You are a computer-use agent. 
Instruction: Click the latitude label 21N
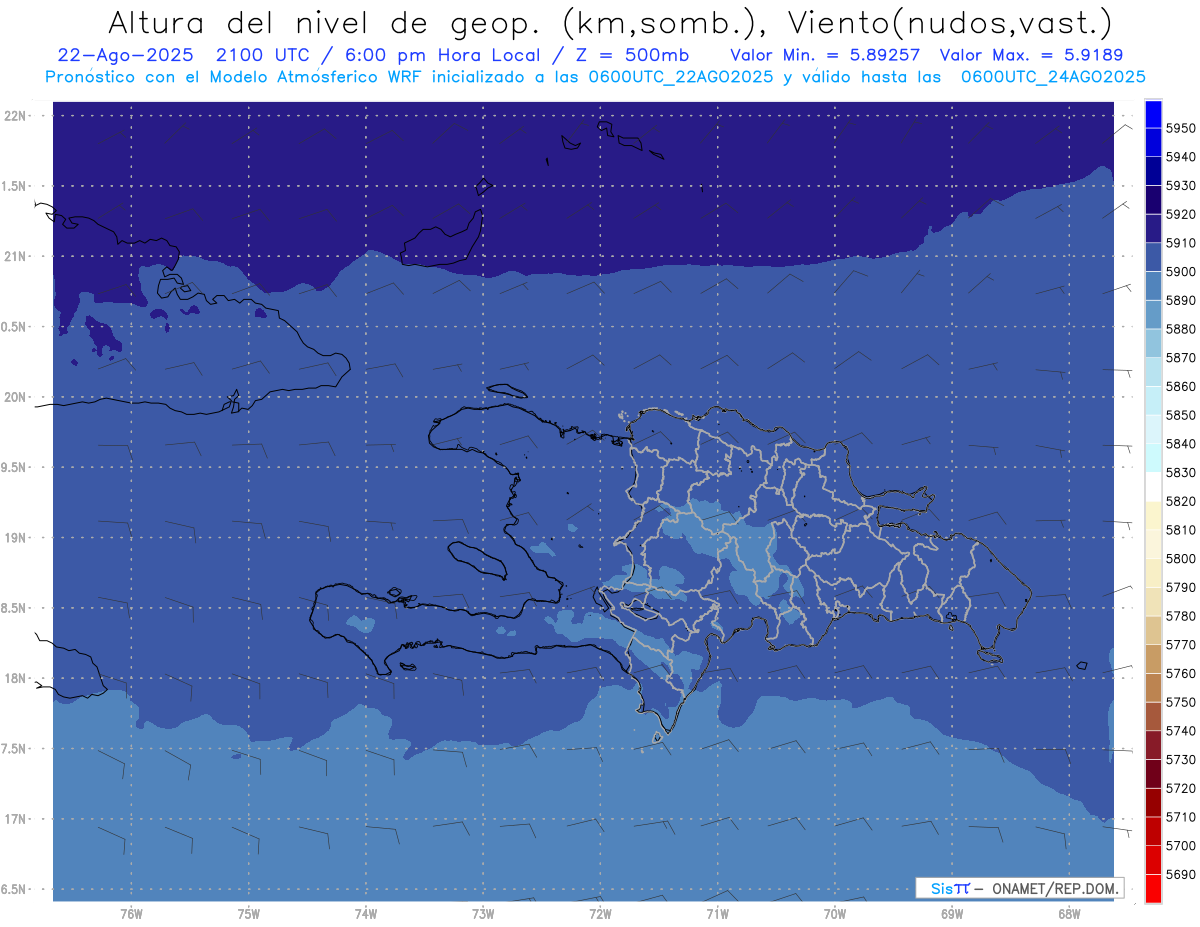[x=15, y=257]
